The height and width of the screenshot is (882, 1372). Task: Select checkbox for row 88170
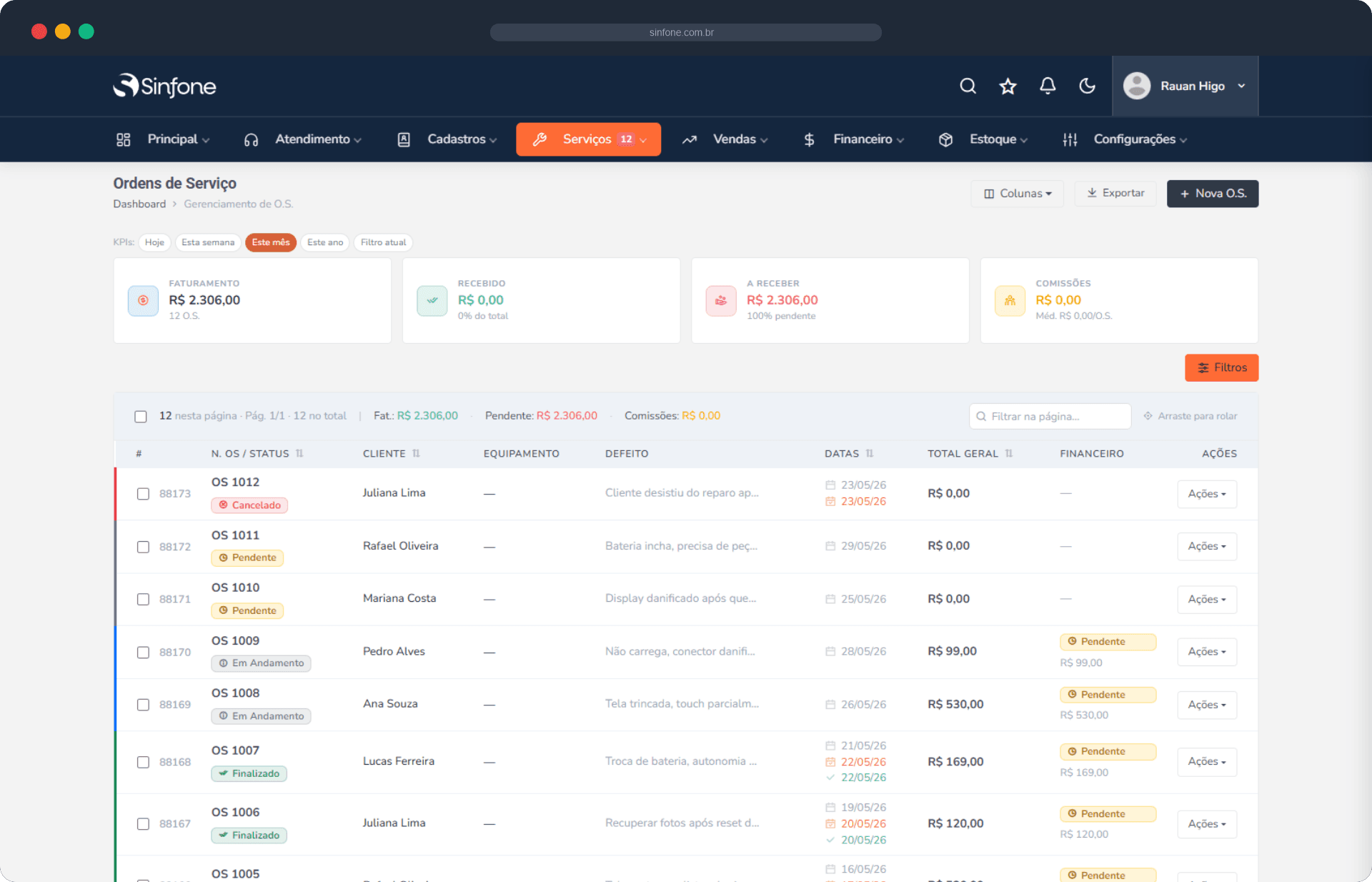[x=143, y=653]
